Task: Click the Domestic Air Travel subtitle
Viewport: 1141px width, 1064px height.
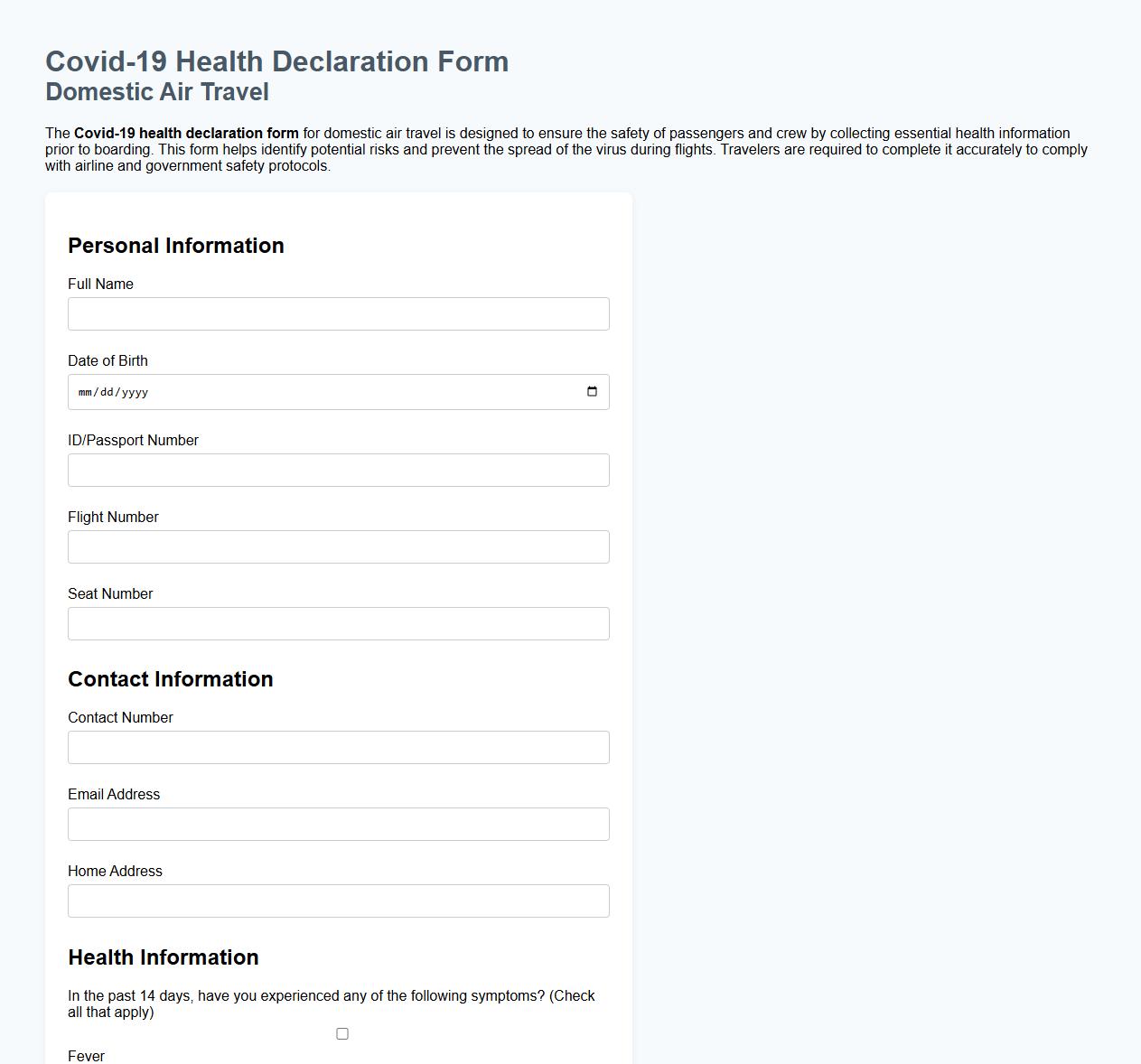Action: [x=156, y=91]
